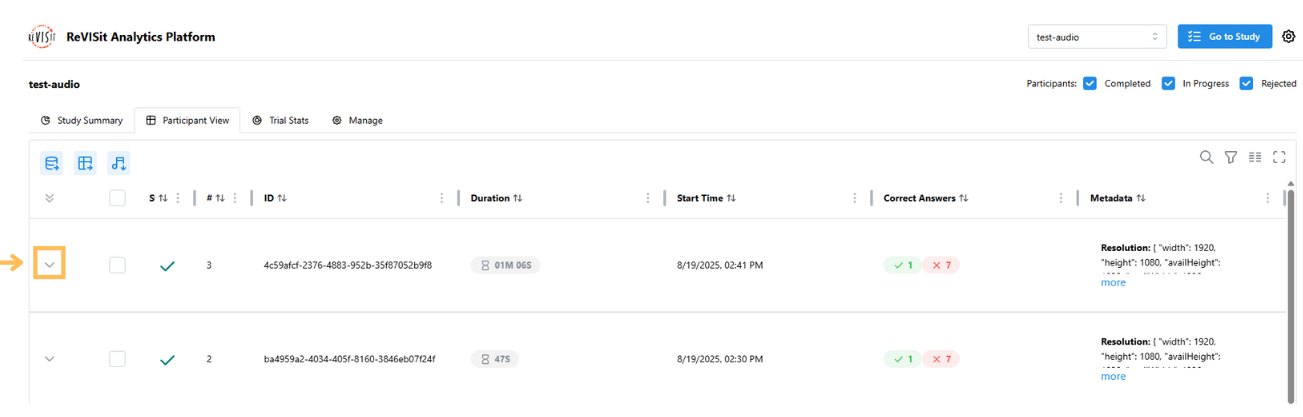
Task: Switch to the Trial Stats tab
Action: click(x=280, y=120)
